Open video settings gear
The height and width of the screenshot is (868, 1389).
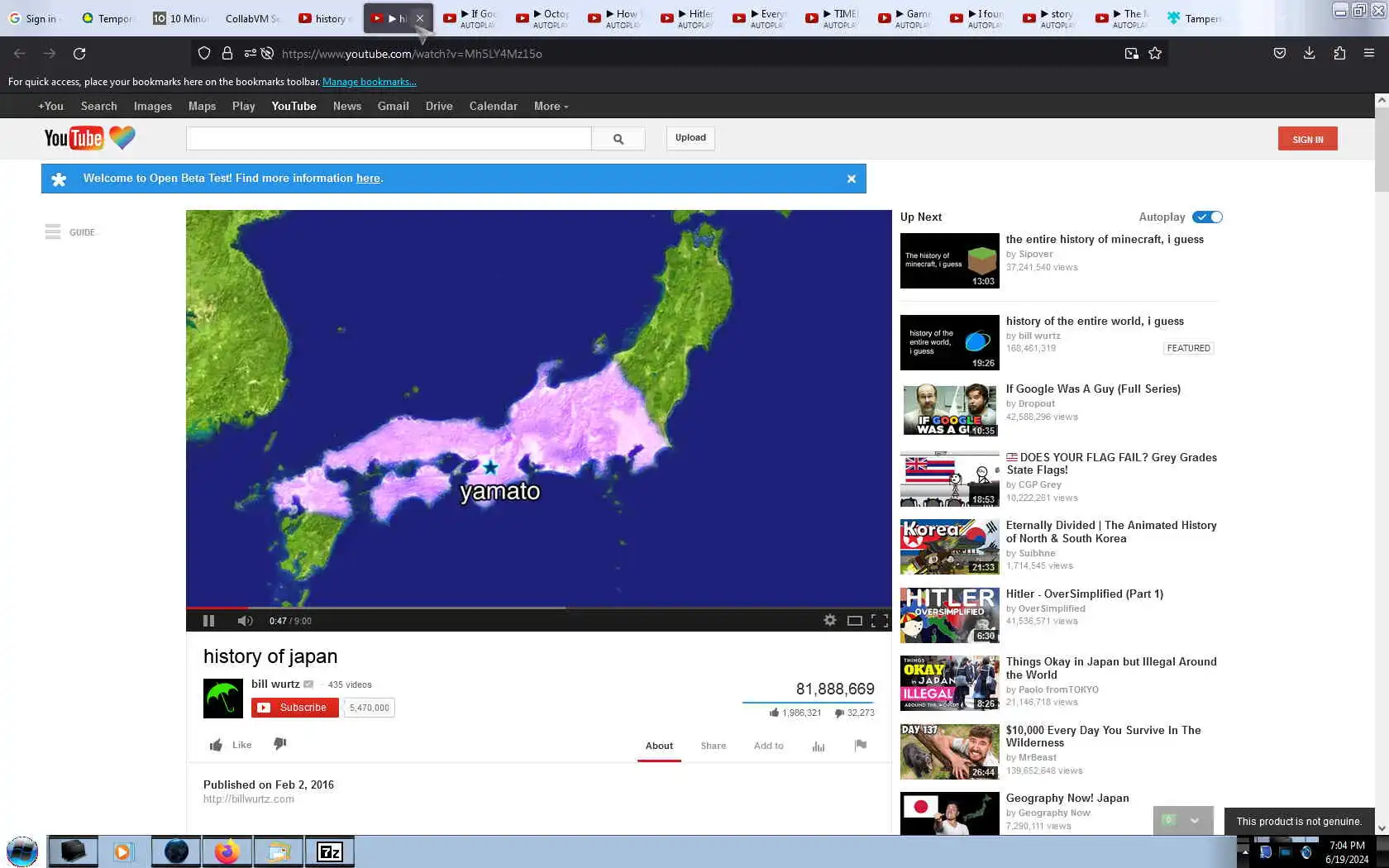[829, 620]
